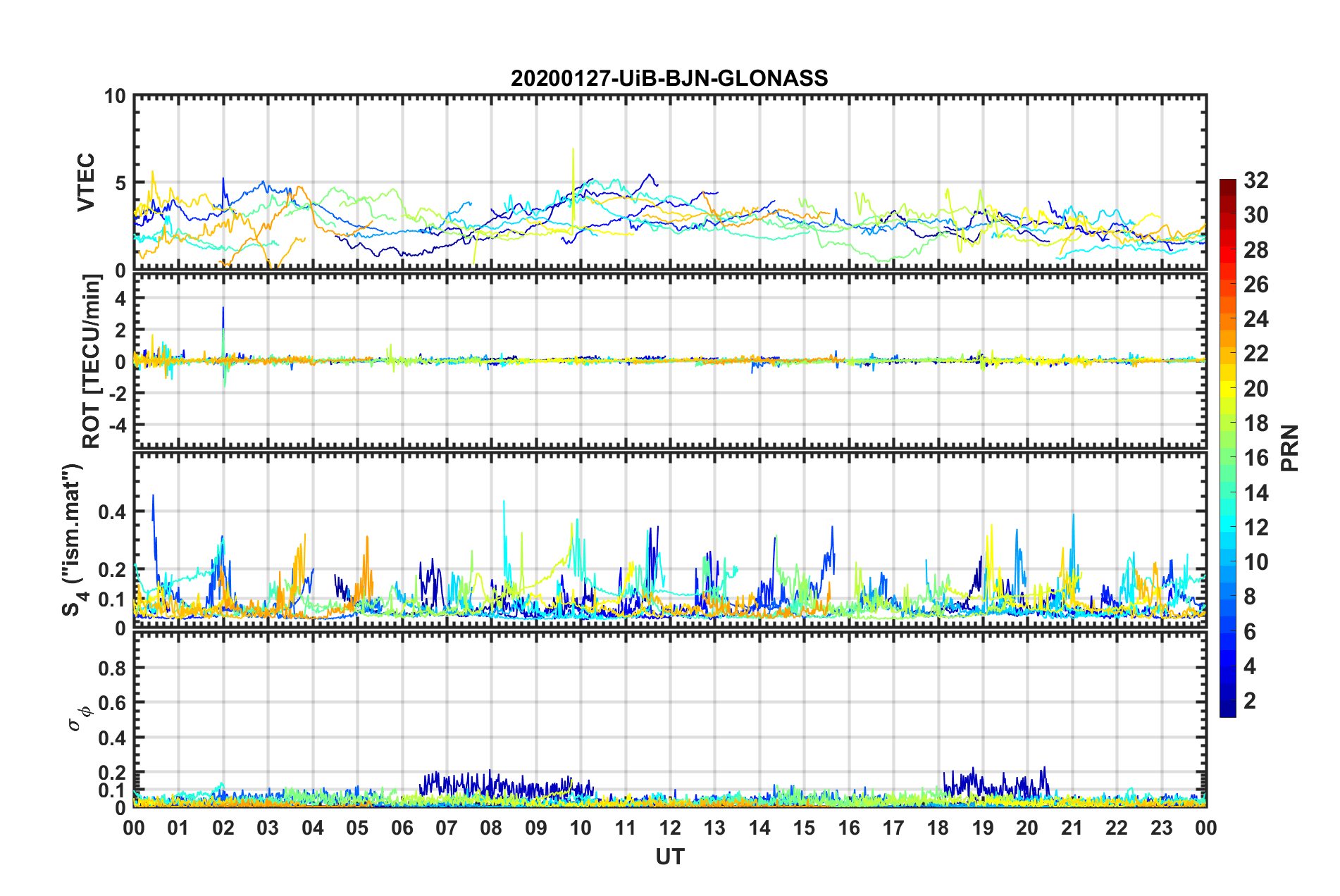This screenshot has height=896, width=1340.
Task: Click the VTEC axis label
Action: tap(86, 183)
